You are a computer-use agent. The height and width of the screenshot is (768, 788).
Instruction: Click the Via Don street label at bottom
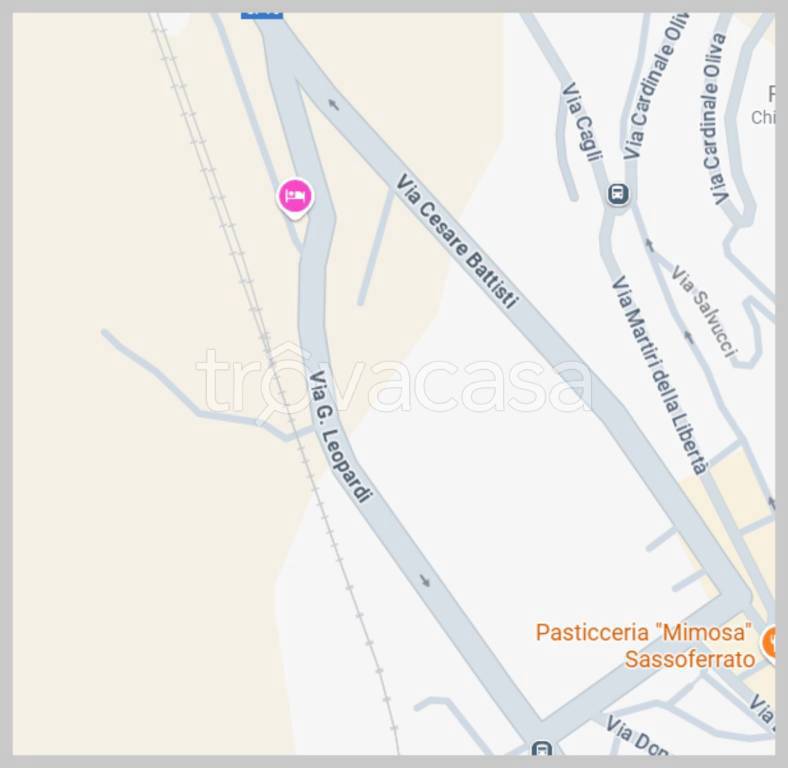click(637, 736)
